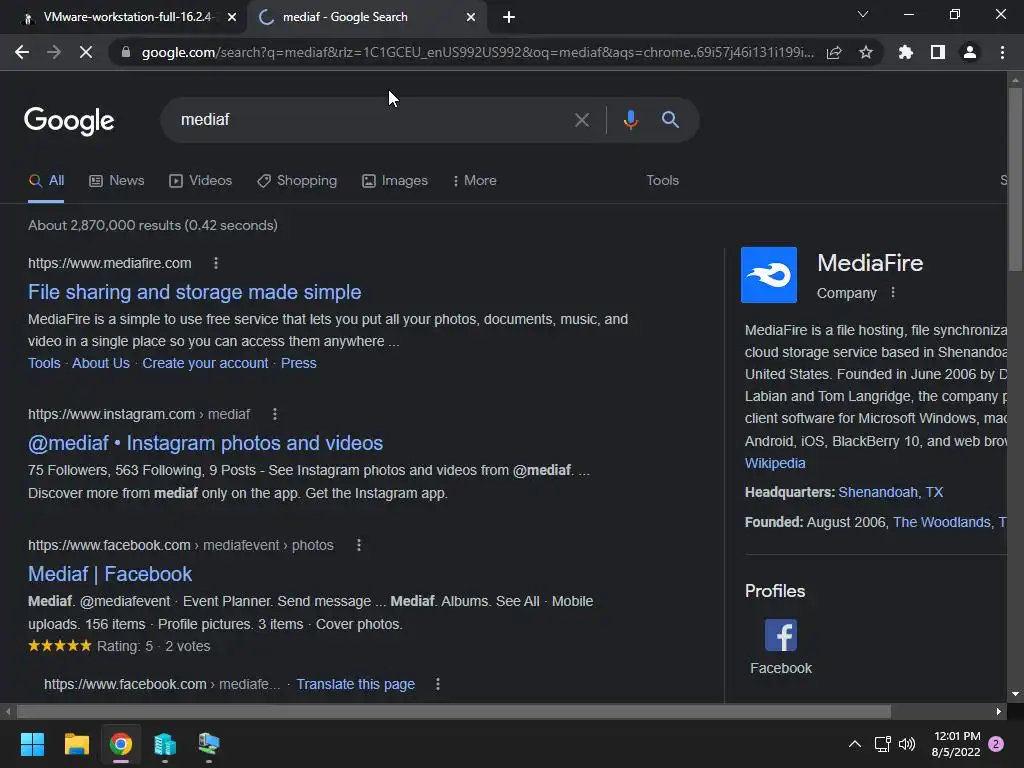This screenshot has width=1024, height=768.
Task: Click the MediaFire logo thumbnail
Action: point(769,275)
